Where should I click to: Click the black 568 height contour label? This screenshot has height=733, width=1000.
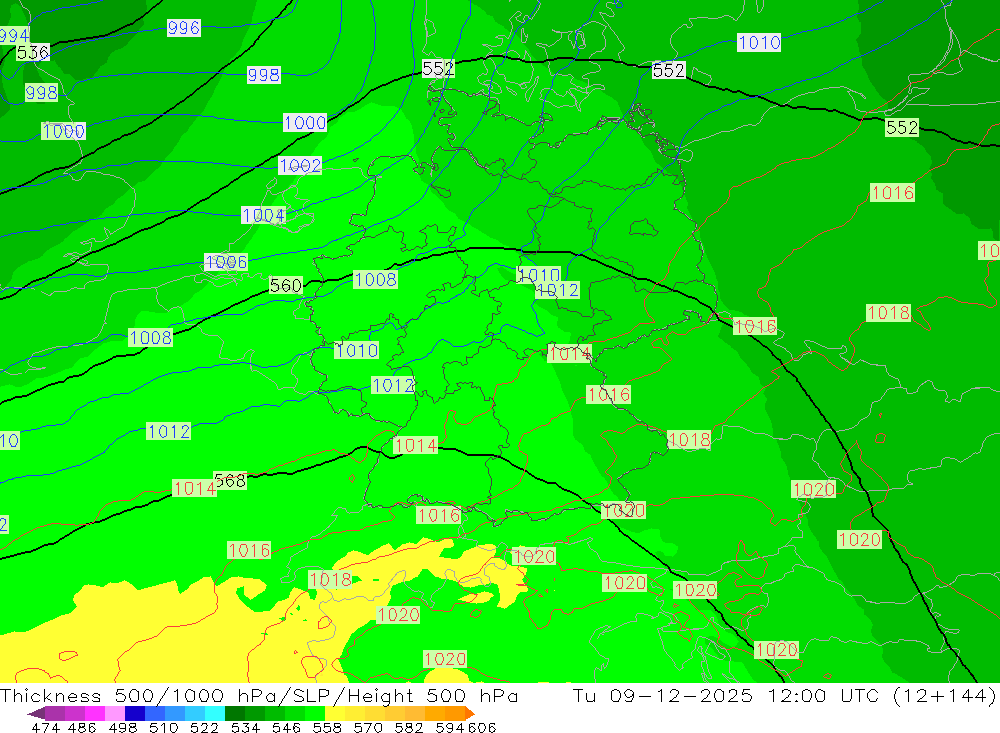tap(230, 480)
